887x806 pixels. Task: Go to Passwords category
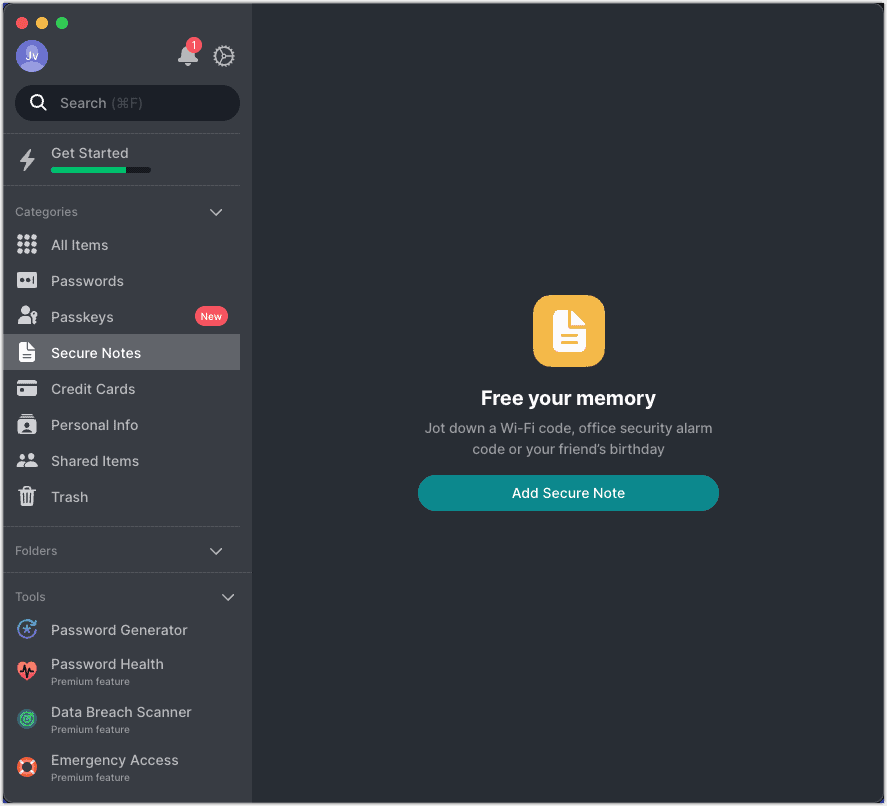pyautogui.click(x=122, y=281)
